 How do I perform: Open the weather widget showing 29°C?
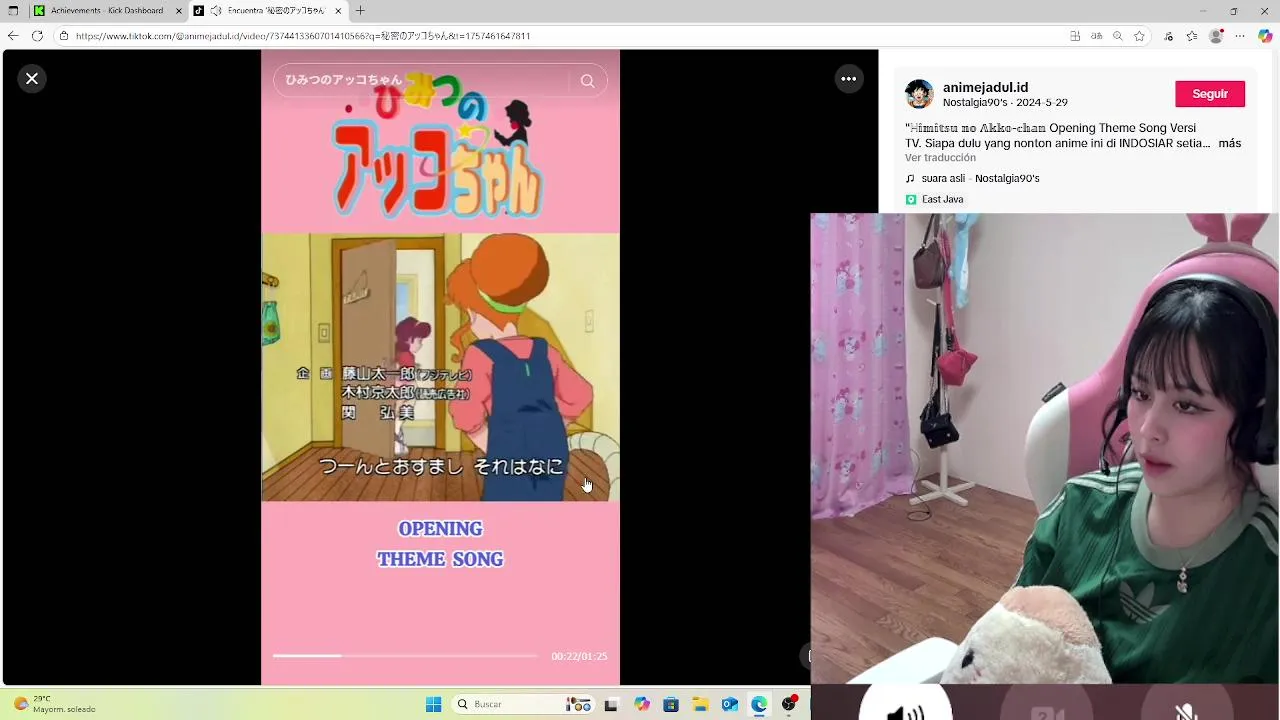55,704
